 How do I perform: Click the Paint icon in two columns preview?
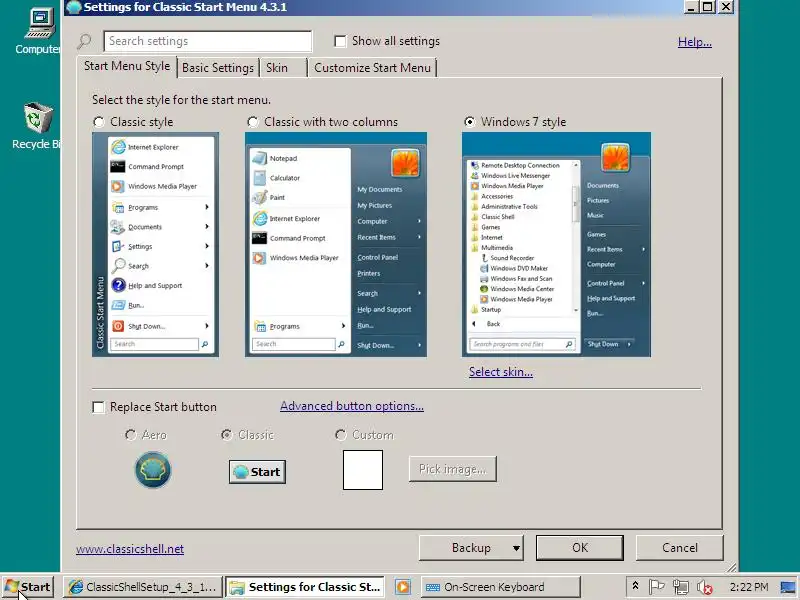260,197
